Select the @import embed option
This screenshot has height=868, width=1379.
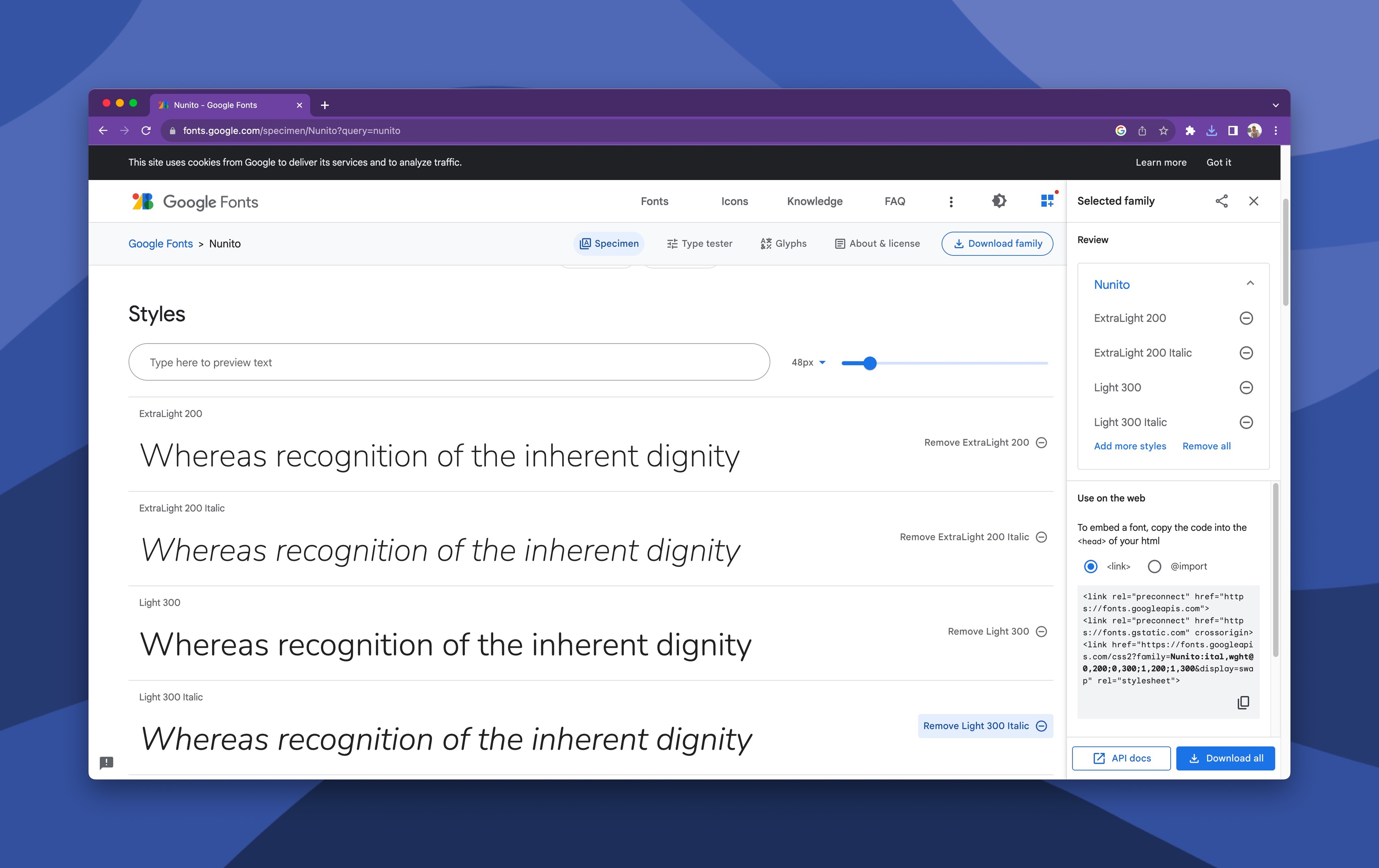tap(1154, 566)
